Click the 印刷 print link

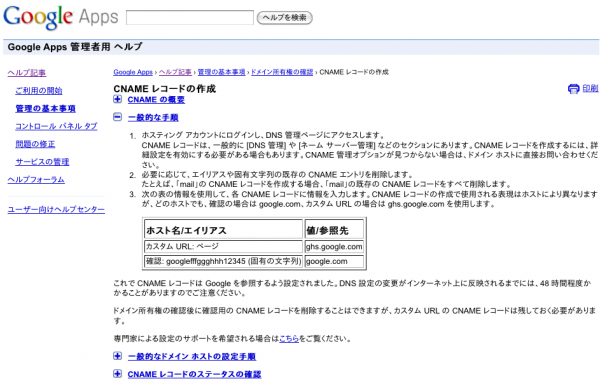point(590,88)
